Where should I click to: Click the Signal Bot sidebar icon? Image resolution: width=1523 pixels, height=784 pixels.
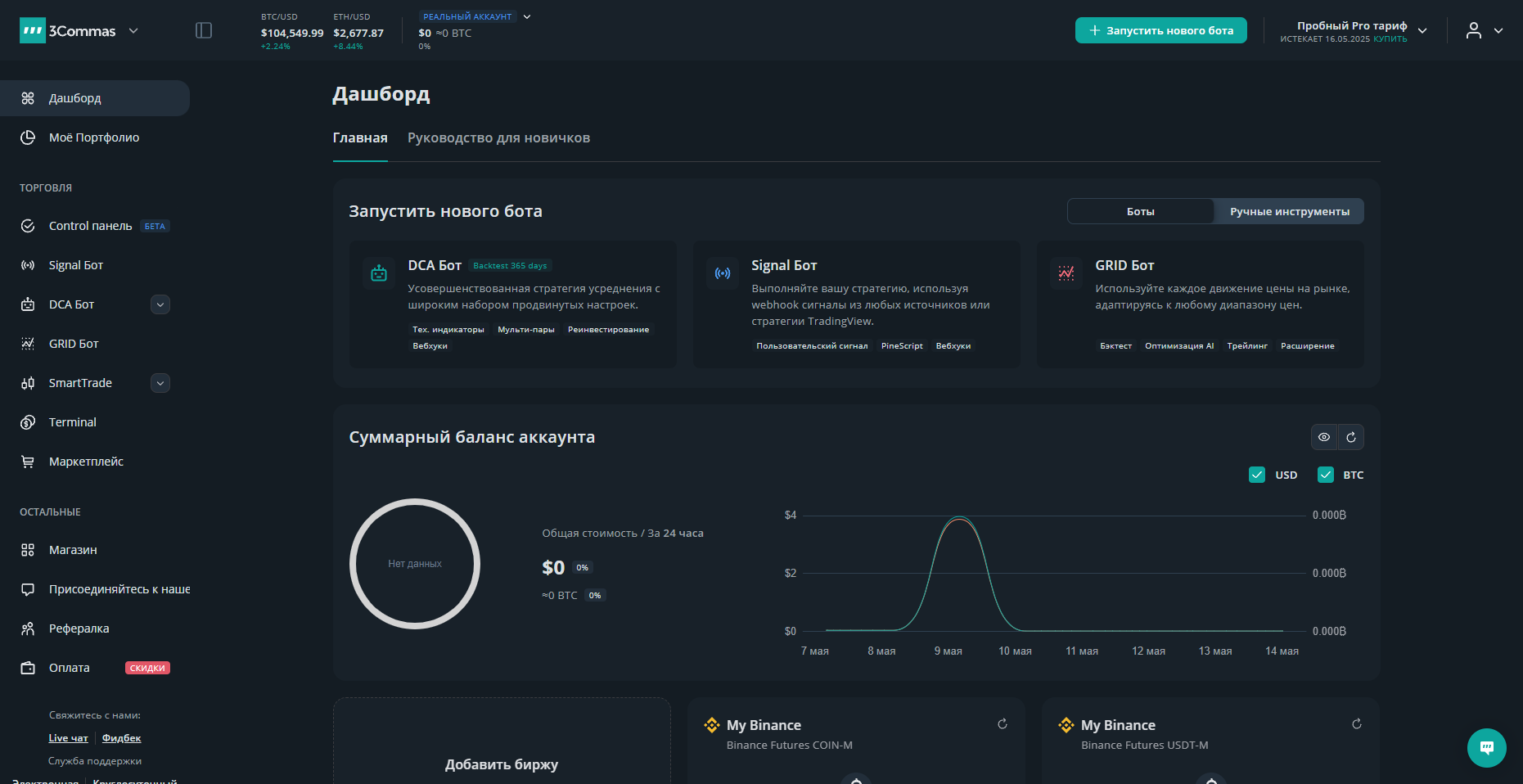pyautogui.click(x=28, y=265)
